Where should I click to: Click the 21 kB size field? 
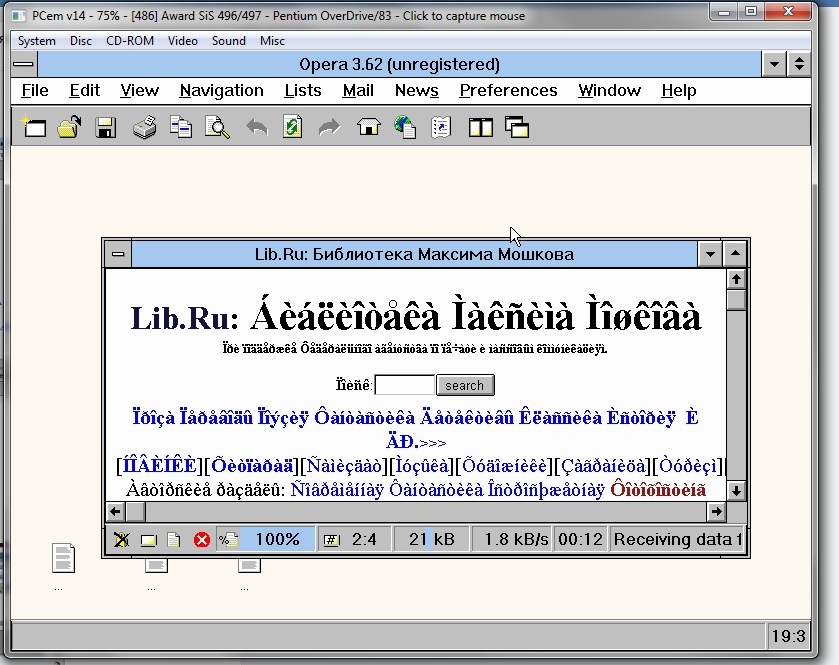pos(432,539)
